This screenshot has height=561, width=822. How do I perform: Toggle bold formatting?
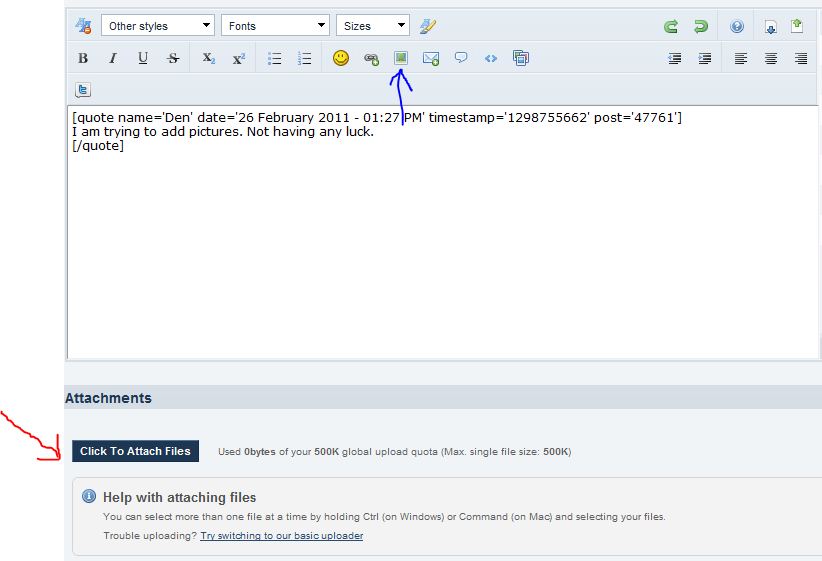[83, 59]
